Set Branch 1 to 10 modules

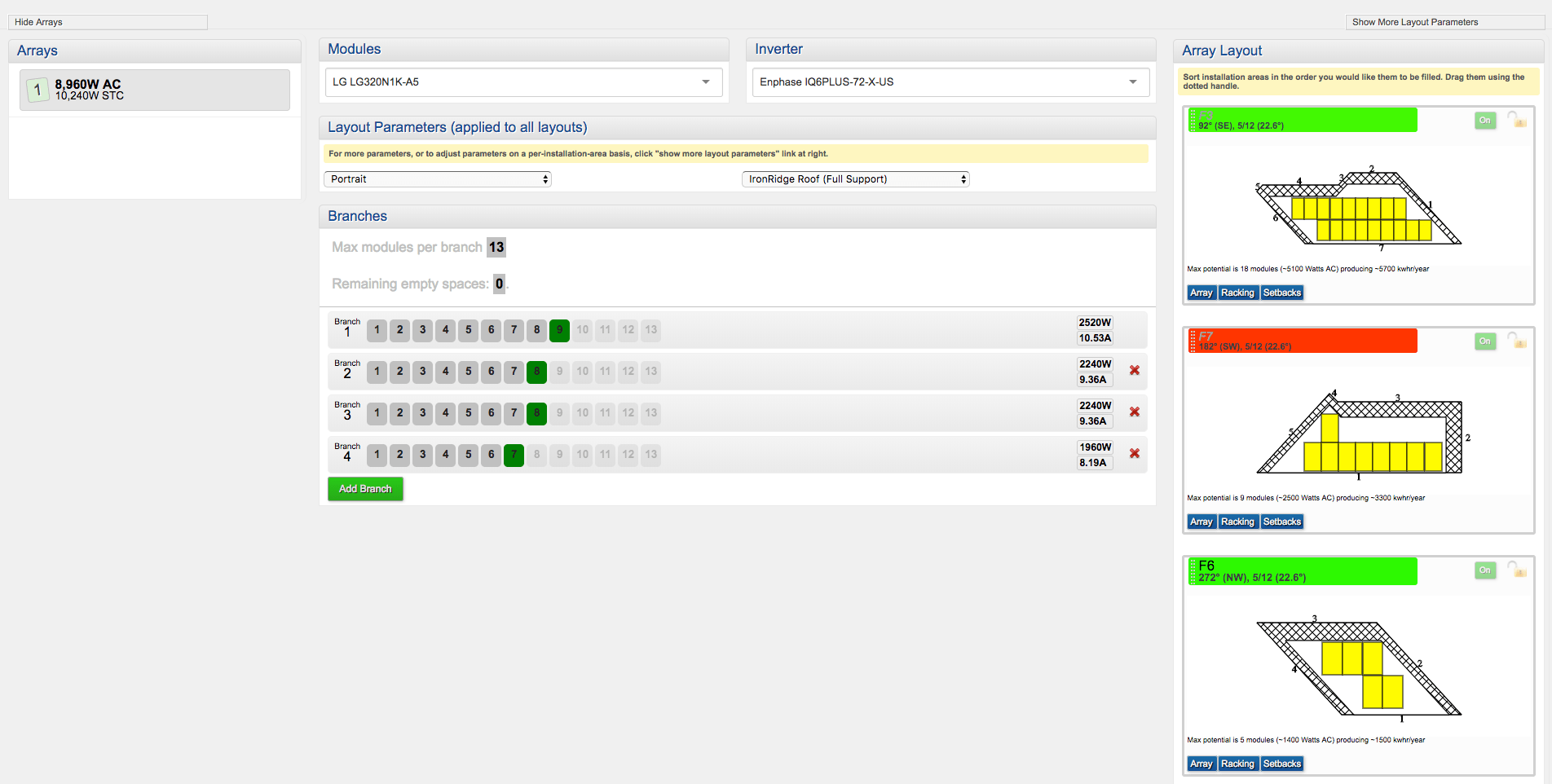[582, 330]
